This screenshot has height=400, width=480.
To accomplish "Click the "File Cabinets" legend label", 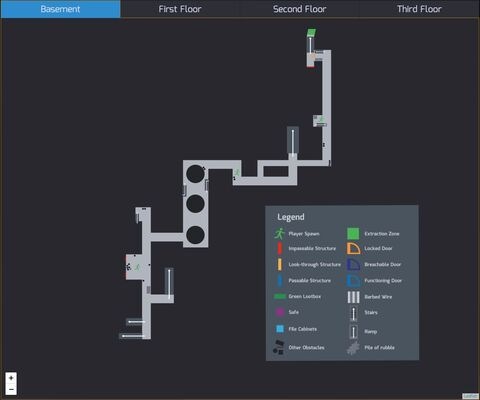I will 303,329.
